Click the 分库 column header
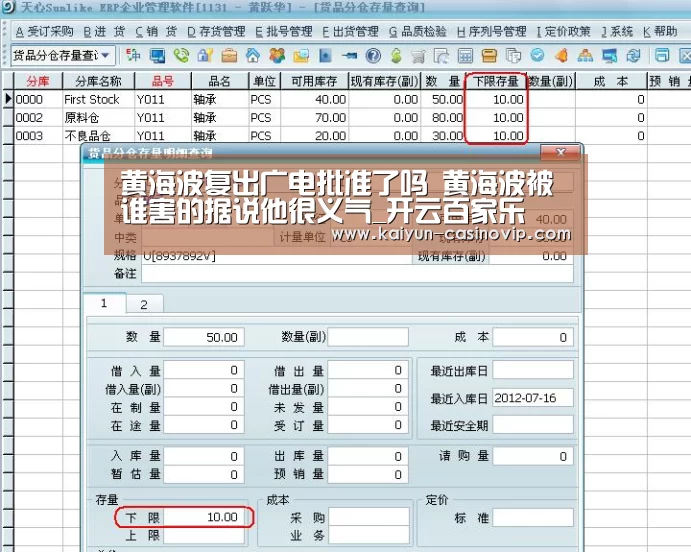Viewport: 691px width, 552px height. tap(38, 81)
